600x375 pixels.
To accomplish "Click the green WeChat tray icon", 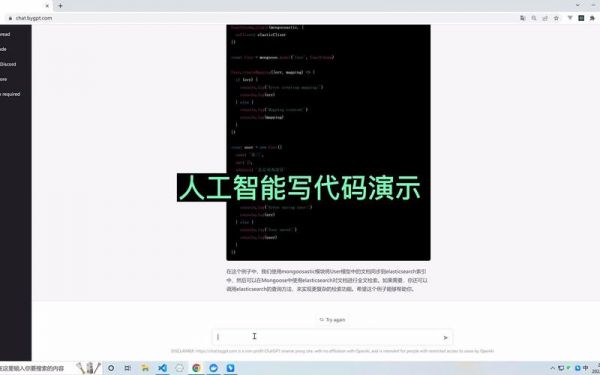I will tap(569, 368).
